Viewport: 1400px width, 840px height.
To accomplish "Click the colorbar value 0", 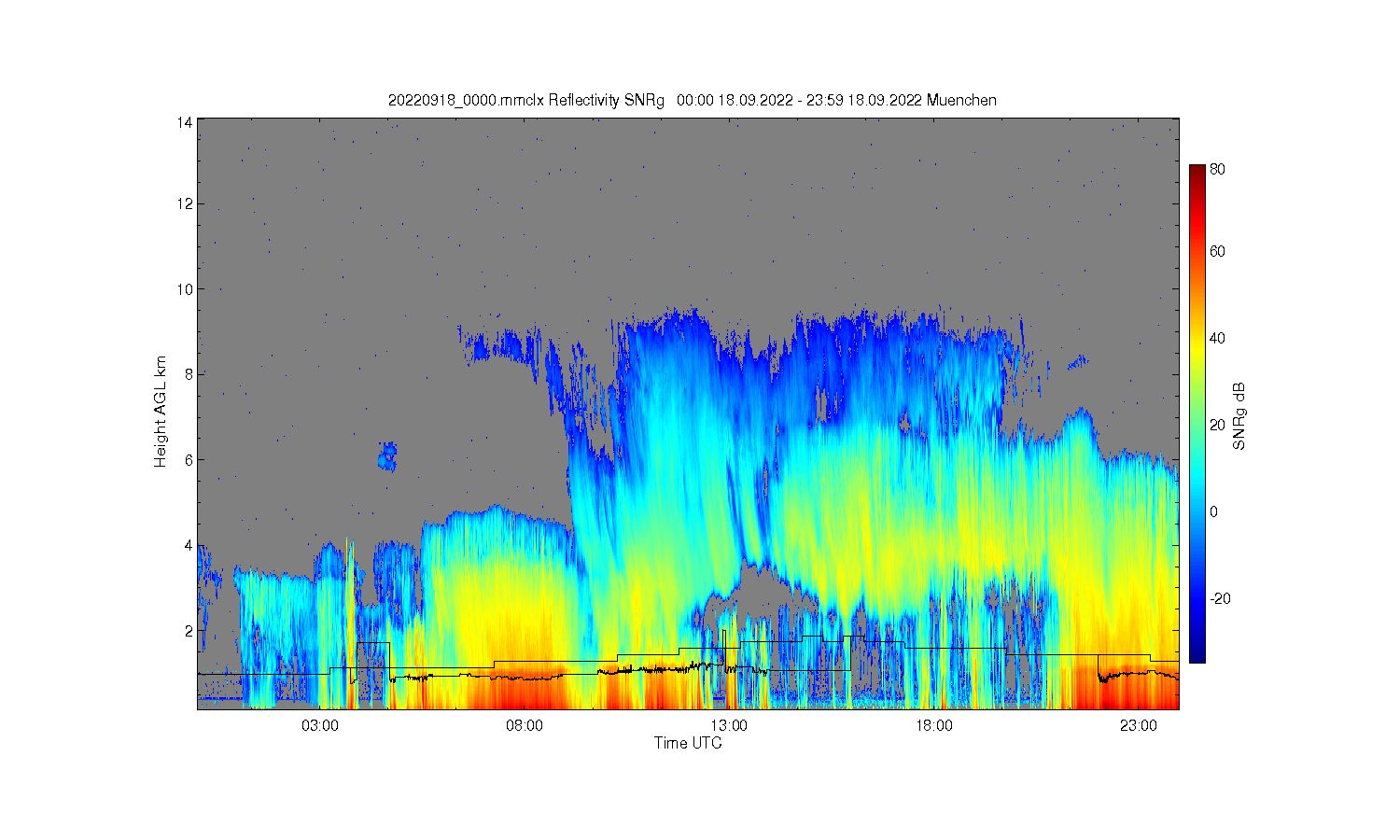I will click(1213, 512).
